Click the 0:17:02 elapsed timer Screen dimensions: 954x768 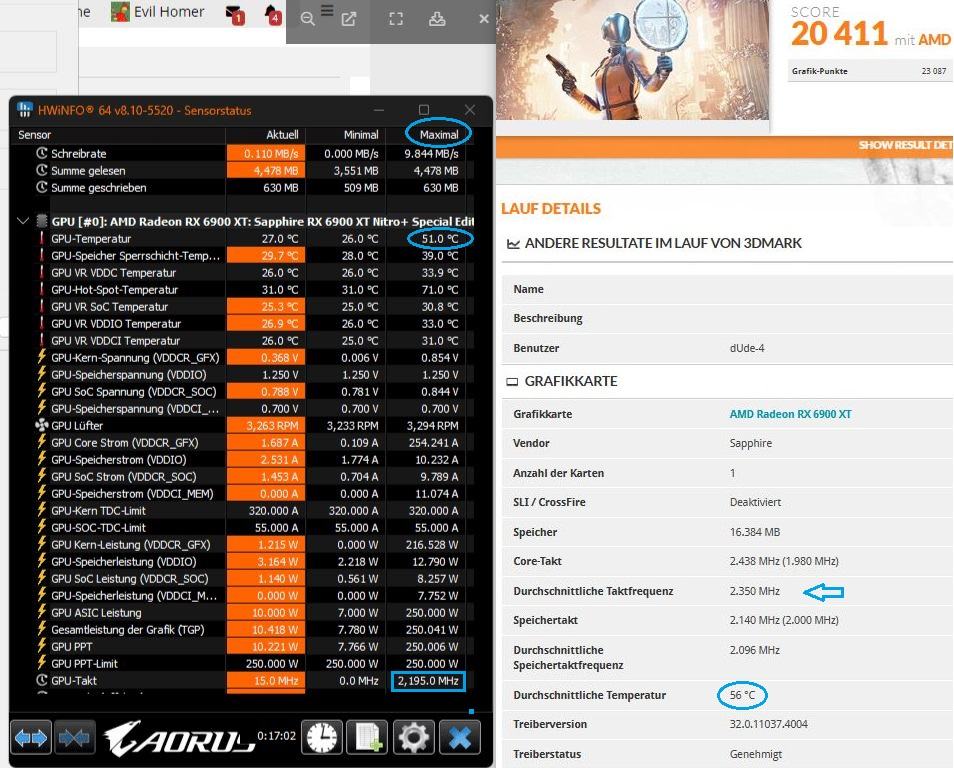[x=276, y=736]
